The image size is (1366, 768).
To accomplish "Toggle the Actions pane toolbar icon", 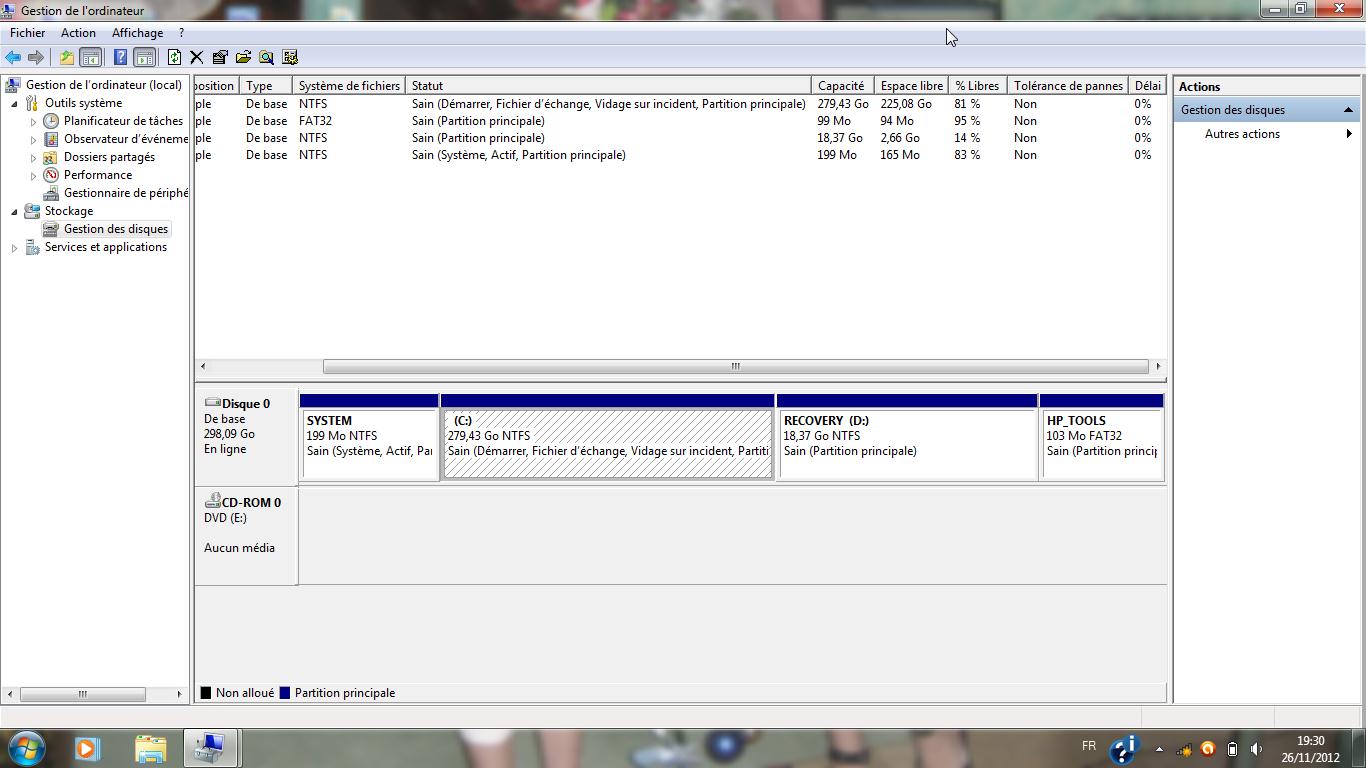I will (x=144, y=57).
